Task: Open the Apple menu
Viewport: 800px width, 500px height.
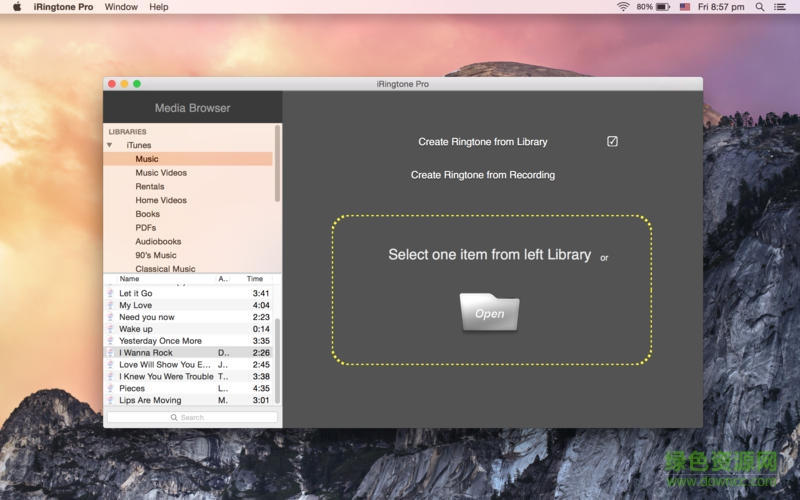Action: pyautogui.click(x=17, y=7)
